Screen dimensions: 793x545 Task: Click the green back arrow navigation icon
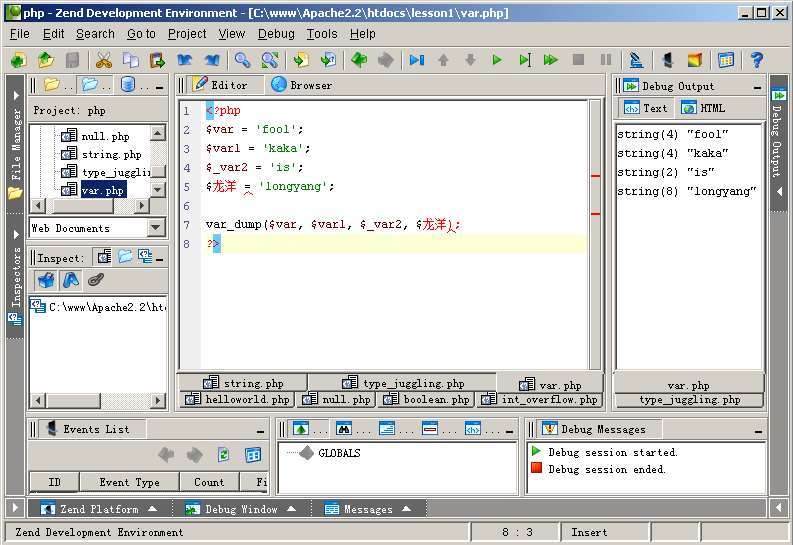point(359,60)
